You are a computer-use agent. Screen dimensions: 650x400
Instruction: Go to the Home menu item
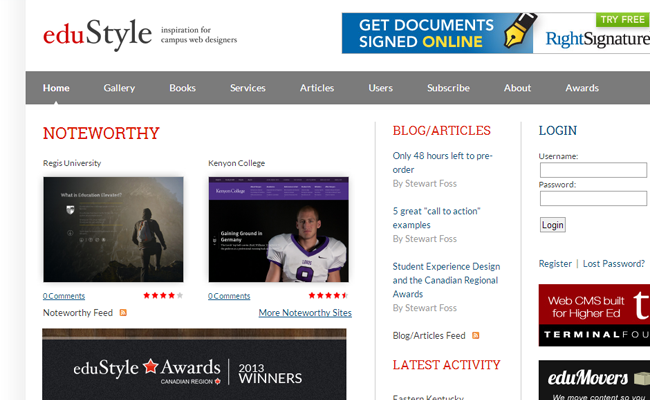click(56, 88)
